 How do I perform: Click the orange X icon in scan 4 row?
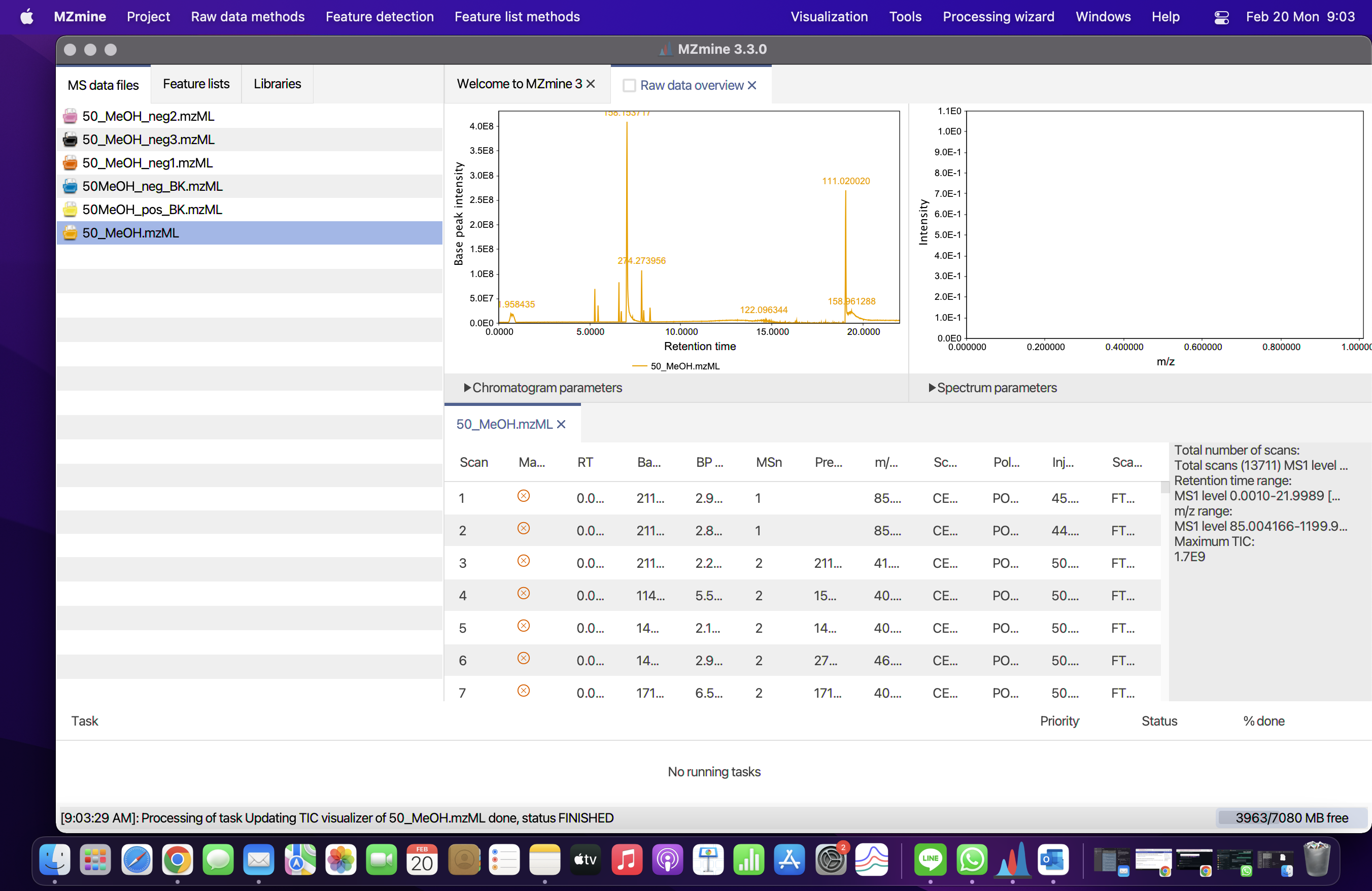524,594
